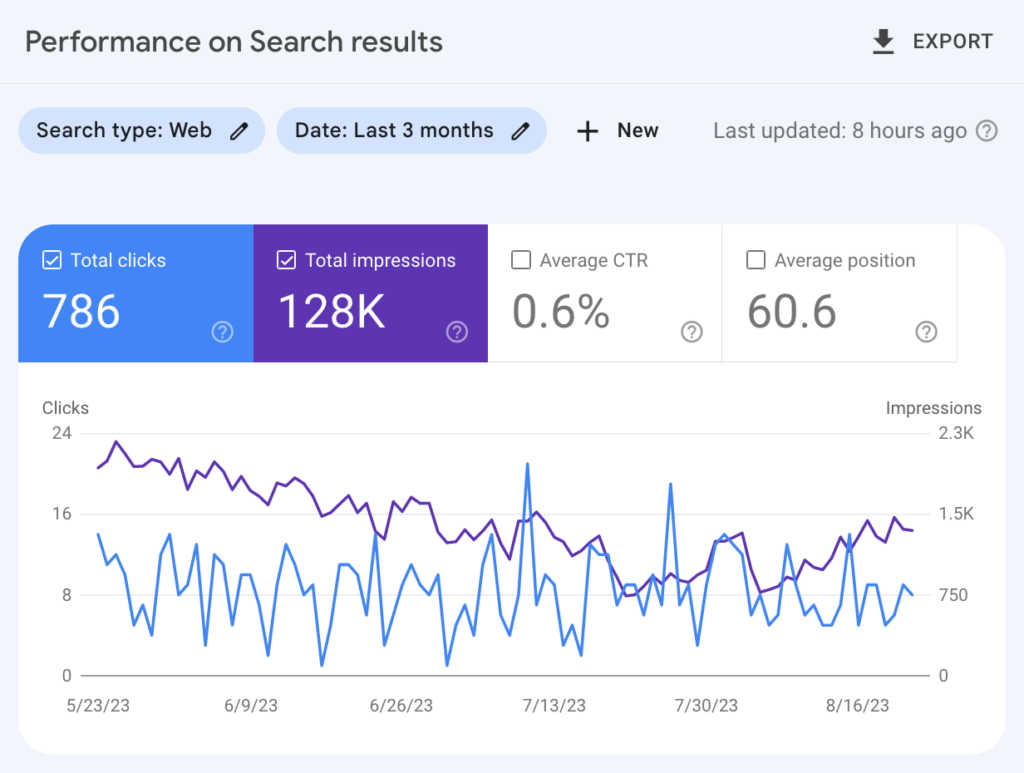Click the plus icon next to New
This screenshot has height=773, width=1024.
587,130
